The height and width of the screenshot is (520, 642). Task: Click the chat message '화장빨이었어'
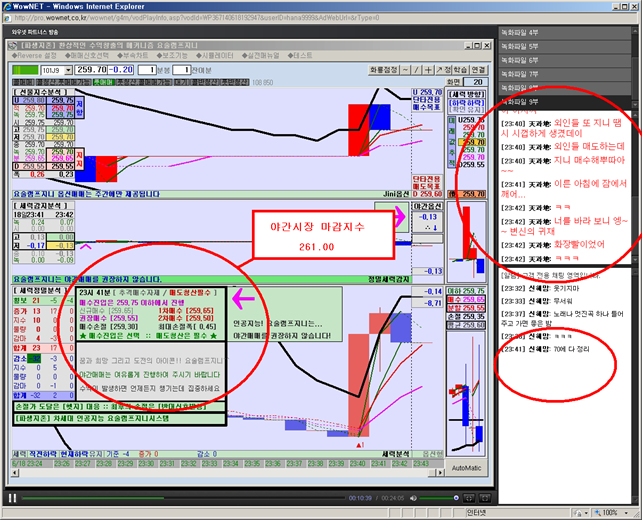tap(579, 245)
